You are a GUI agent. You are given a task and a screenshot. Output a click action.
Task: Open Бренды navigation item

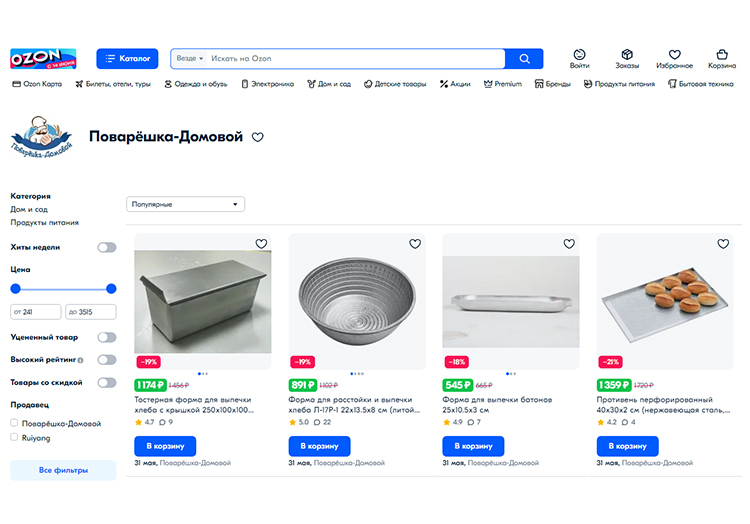(x=552, y=84)
